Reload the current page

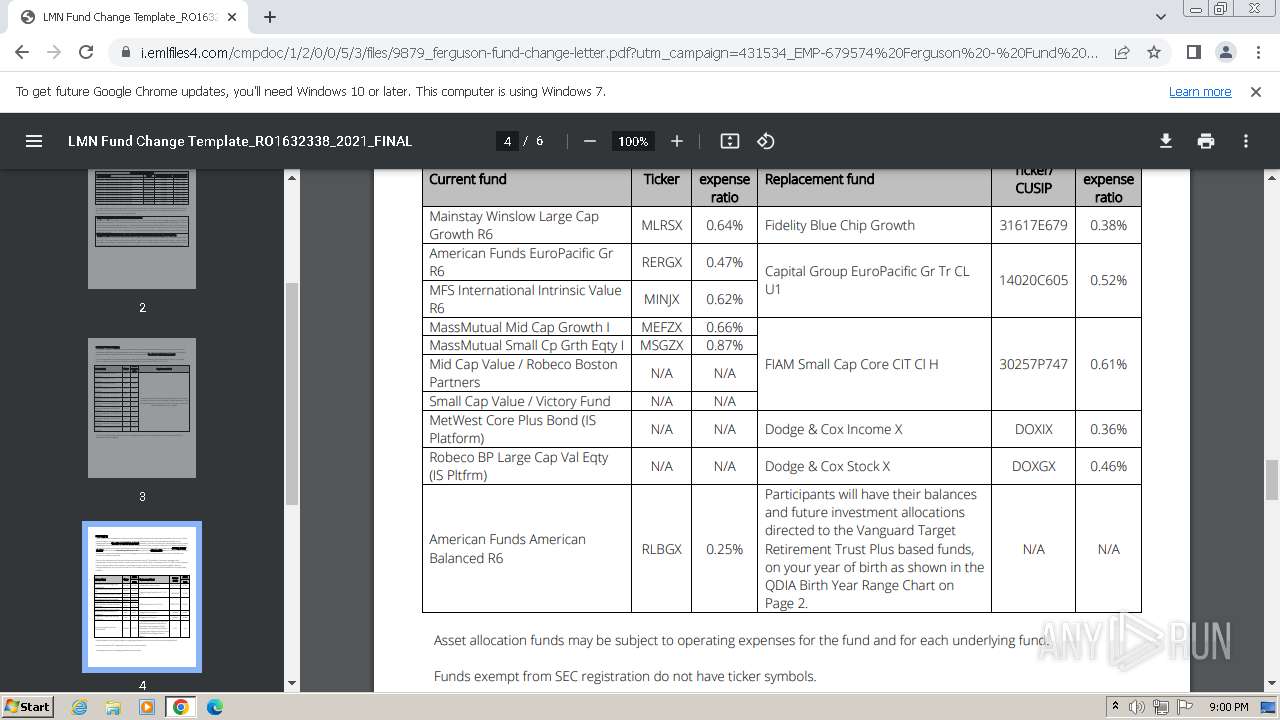click(x=86, y=52)
